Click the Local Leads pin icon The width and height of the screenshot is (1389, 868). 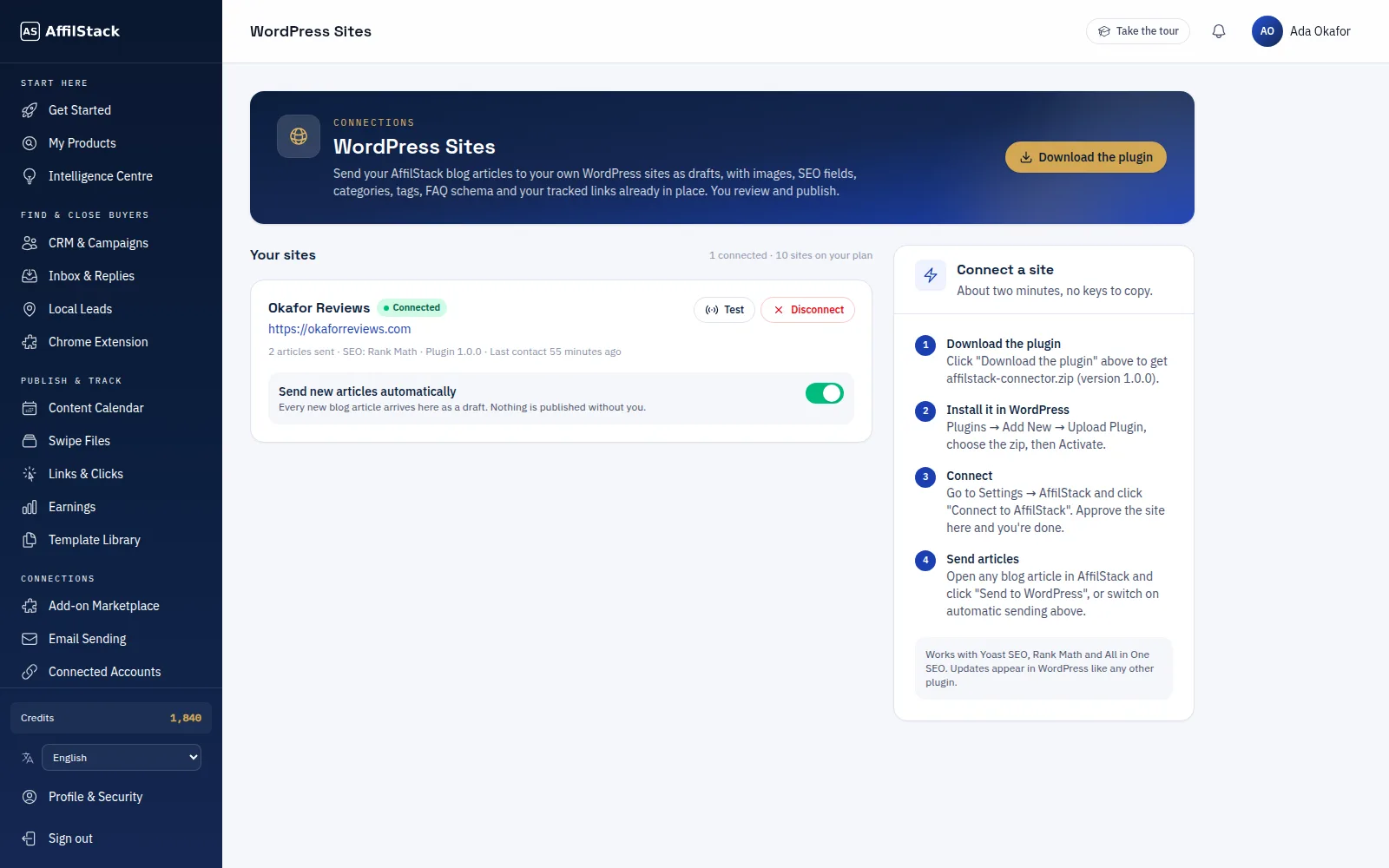(x=30, y=309)
